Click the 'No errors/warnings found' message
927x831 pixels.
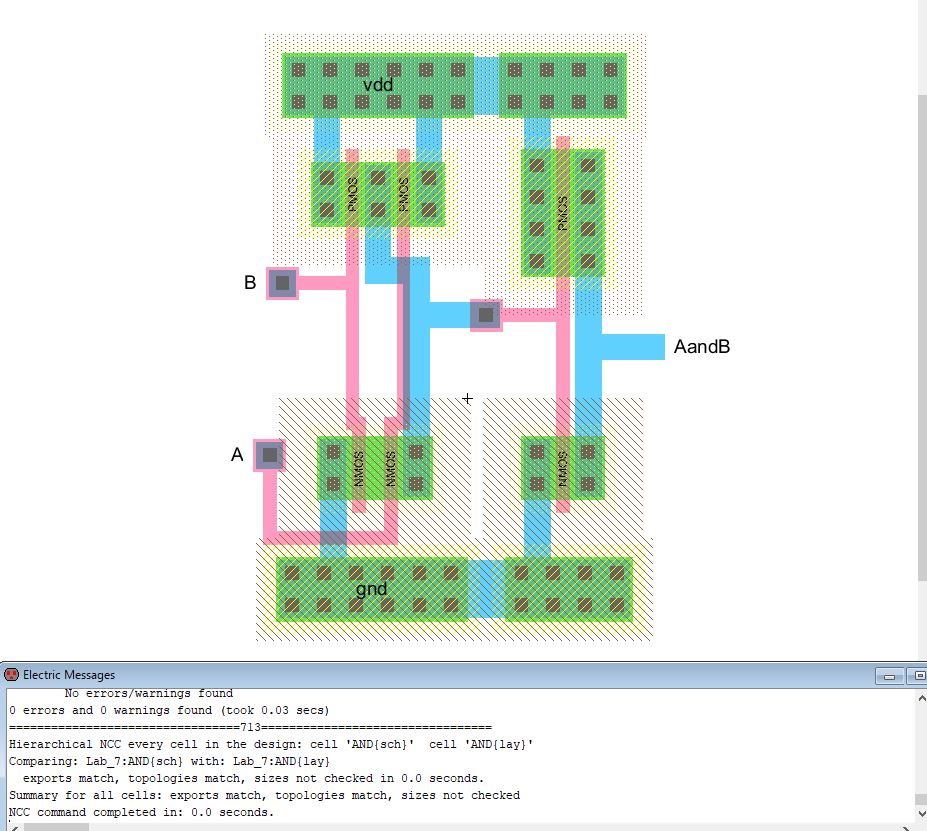pos(148,693)
